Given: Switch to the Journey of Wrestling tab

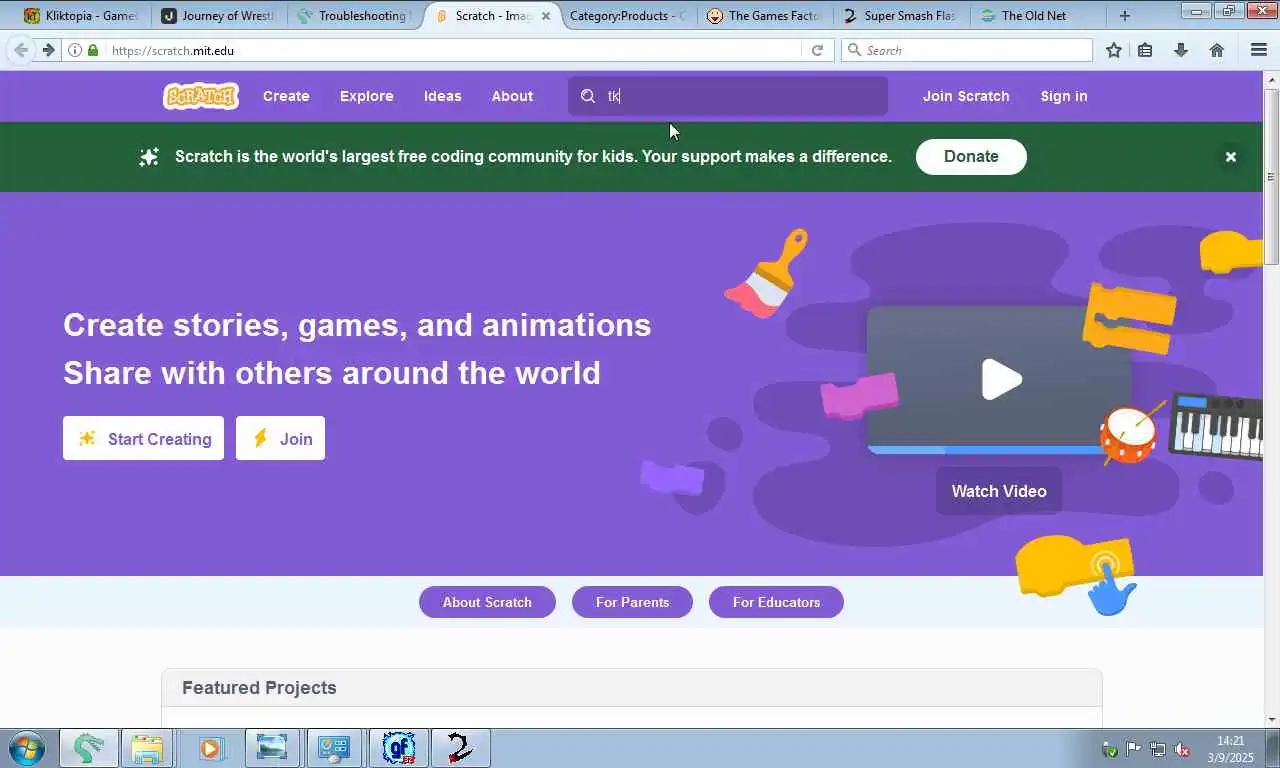Looking at the screenshot, I should [x=217, y=16].
